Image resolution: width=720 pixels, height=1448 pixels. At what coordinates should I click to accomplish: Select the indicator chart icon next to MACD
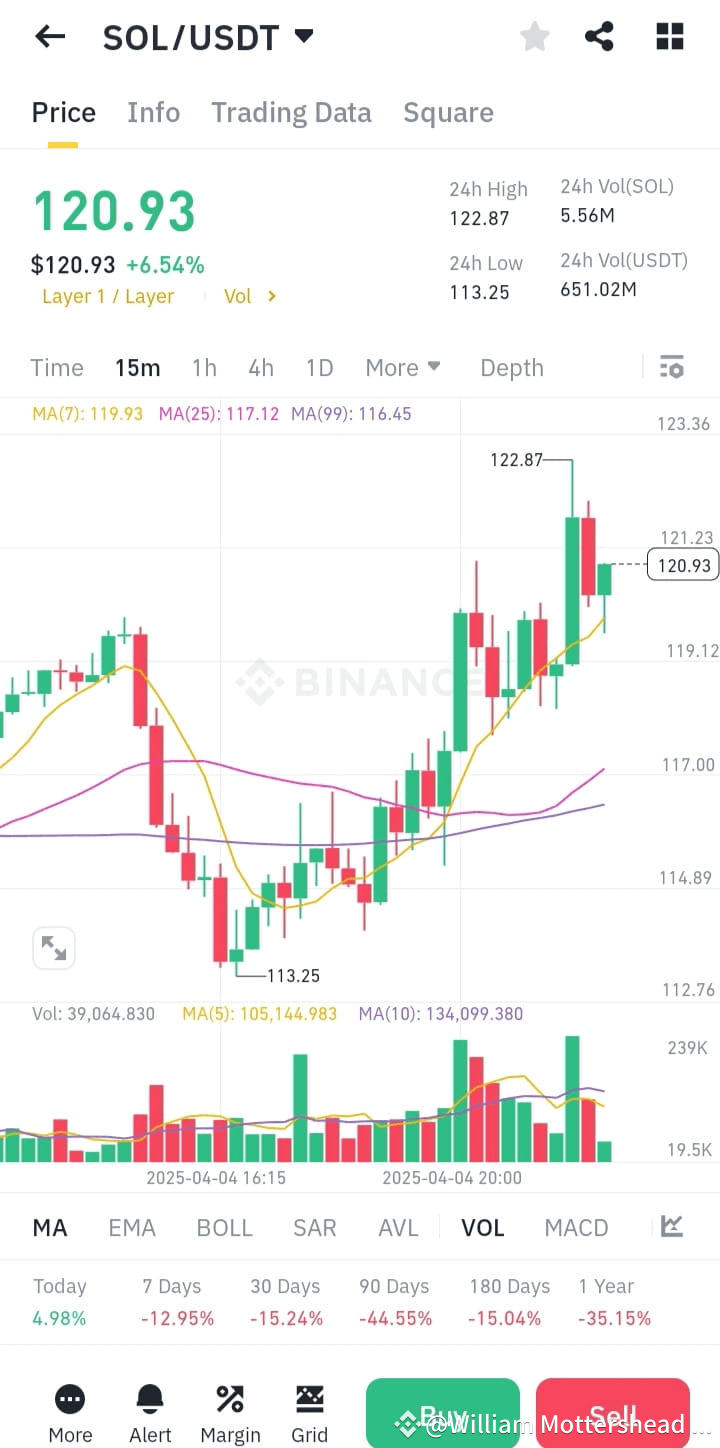coord(671,1226)
